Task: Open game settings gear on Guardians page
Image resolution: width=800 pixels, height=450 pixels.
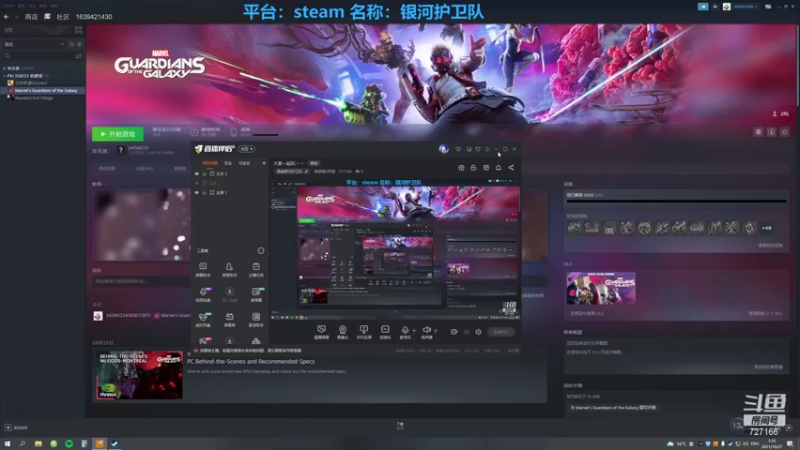Action: click(758, 132)
